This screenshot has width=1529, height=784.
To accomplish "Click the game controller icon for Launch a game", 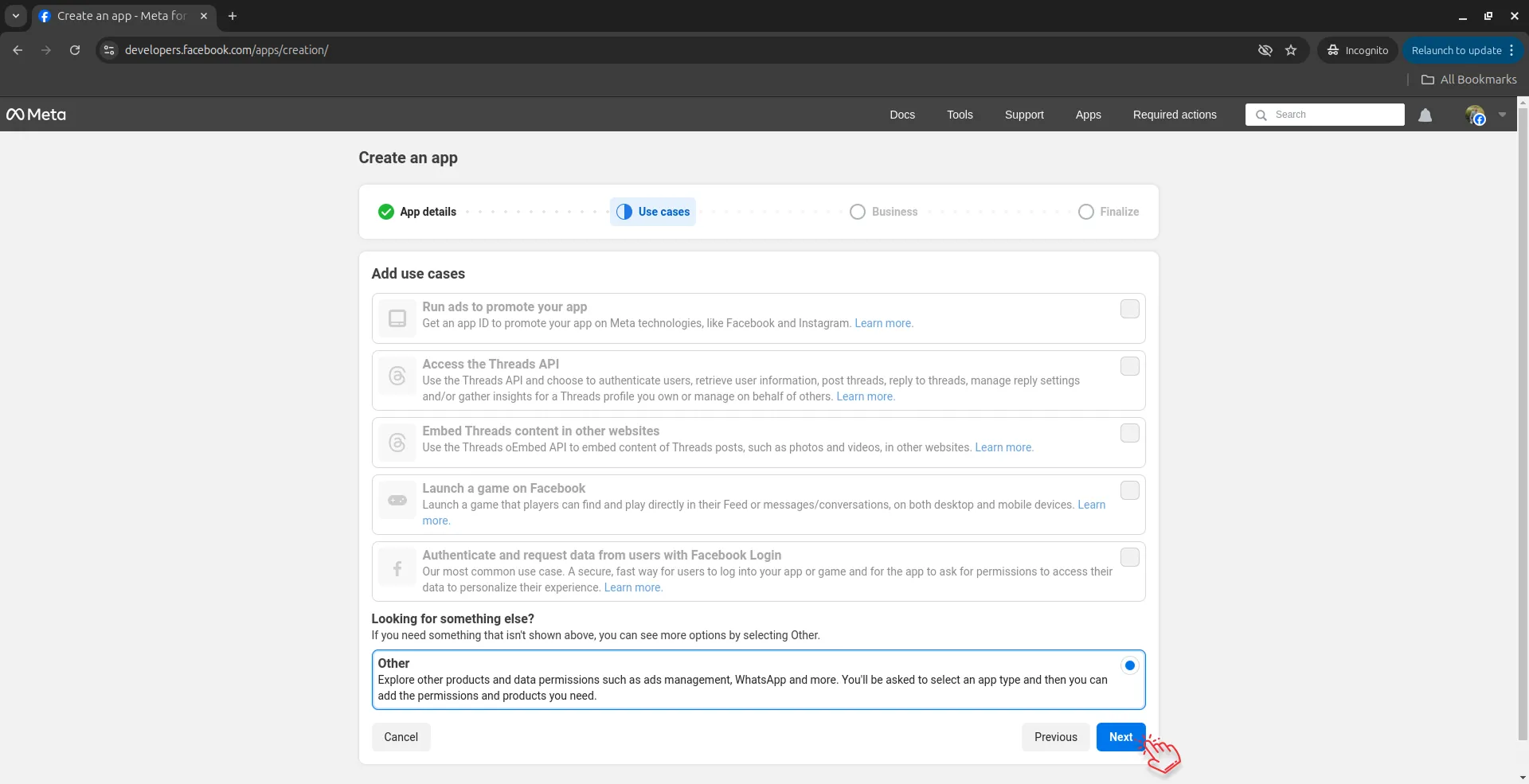I will 397,500.
